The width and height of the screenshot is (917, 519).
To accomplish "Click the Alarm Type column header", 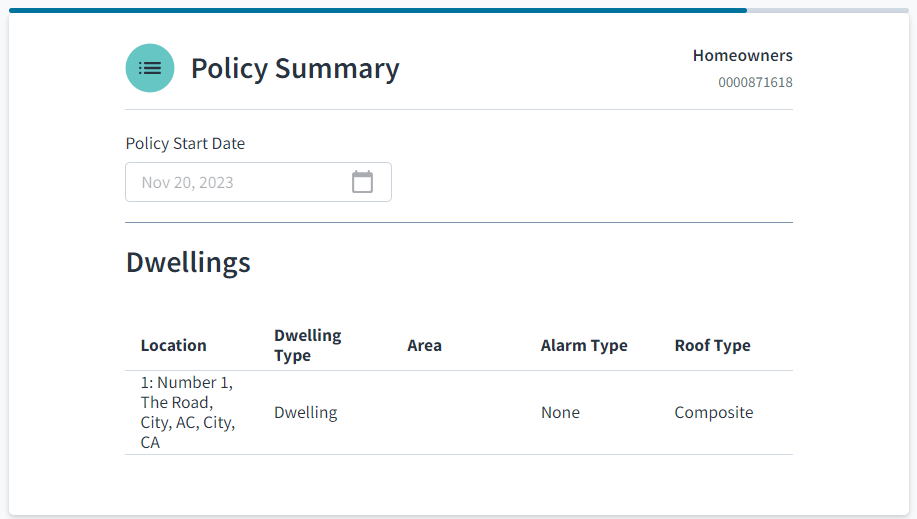I will [x=584, y=345].
